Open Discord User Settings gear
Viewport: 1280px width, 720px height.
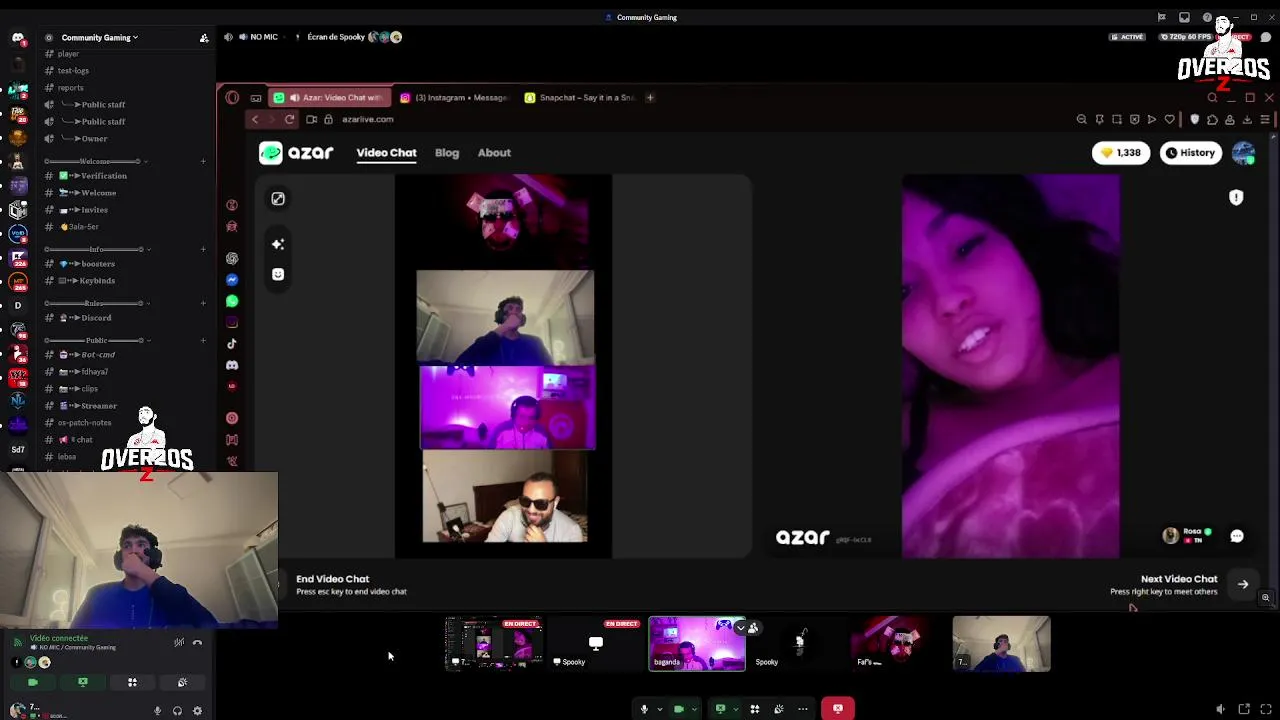197,711
